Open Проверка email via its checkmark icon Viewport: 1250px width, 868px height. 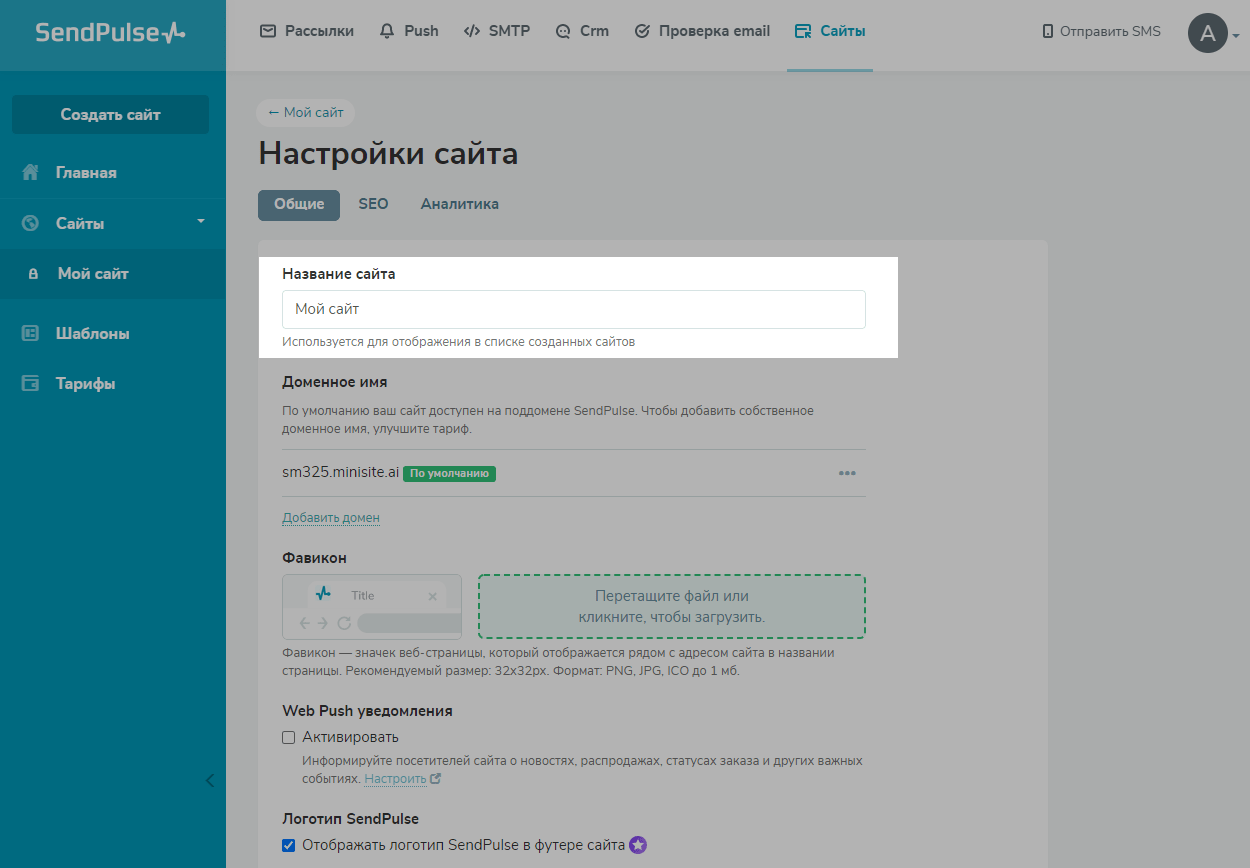click(x=641, y=31)
